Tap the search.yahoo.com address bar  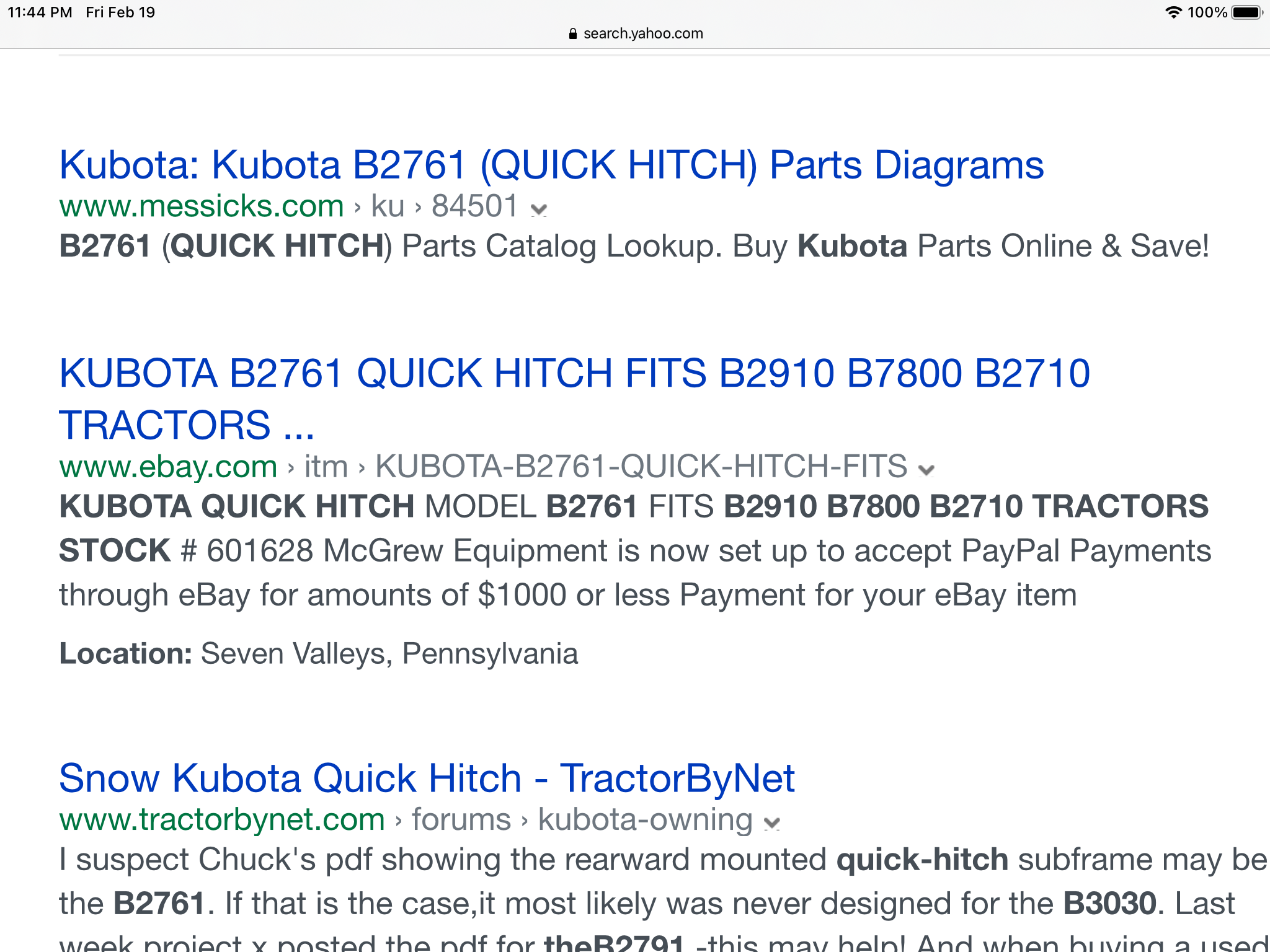pyautogui.click(x=635, y=33)
